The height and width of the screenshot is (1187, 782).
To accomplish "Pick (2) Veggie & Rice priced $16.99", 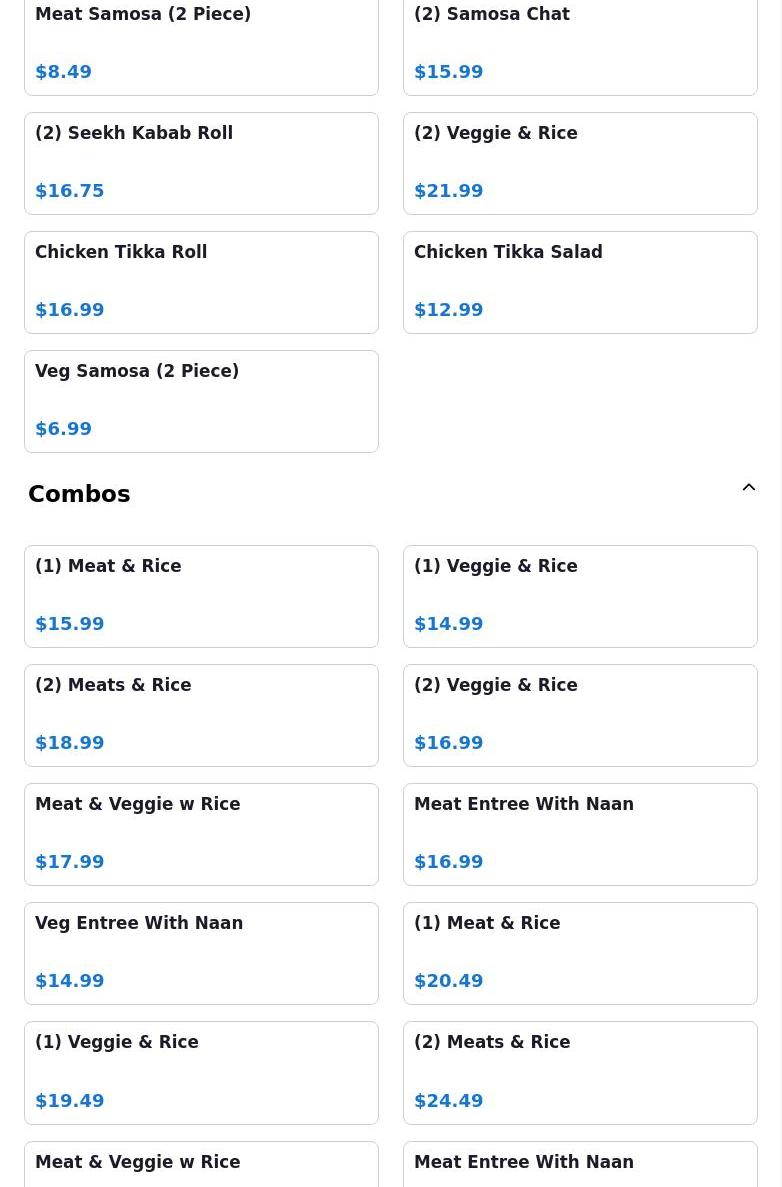I will pos(580,715).
